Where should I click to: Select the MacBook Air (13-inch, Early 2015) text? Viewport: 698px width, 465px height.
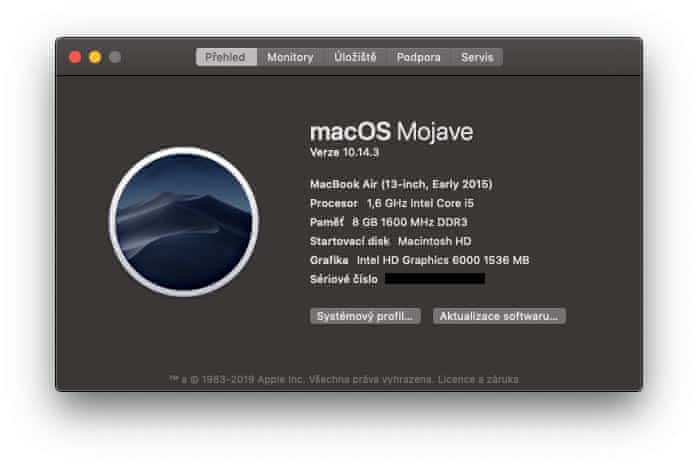[x=401, y=184]
